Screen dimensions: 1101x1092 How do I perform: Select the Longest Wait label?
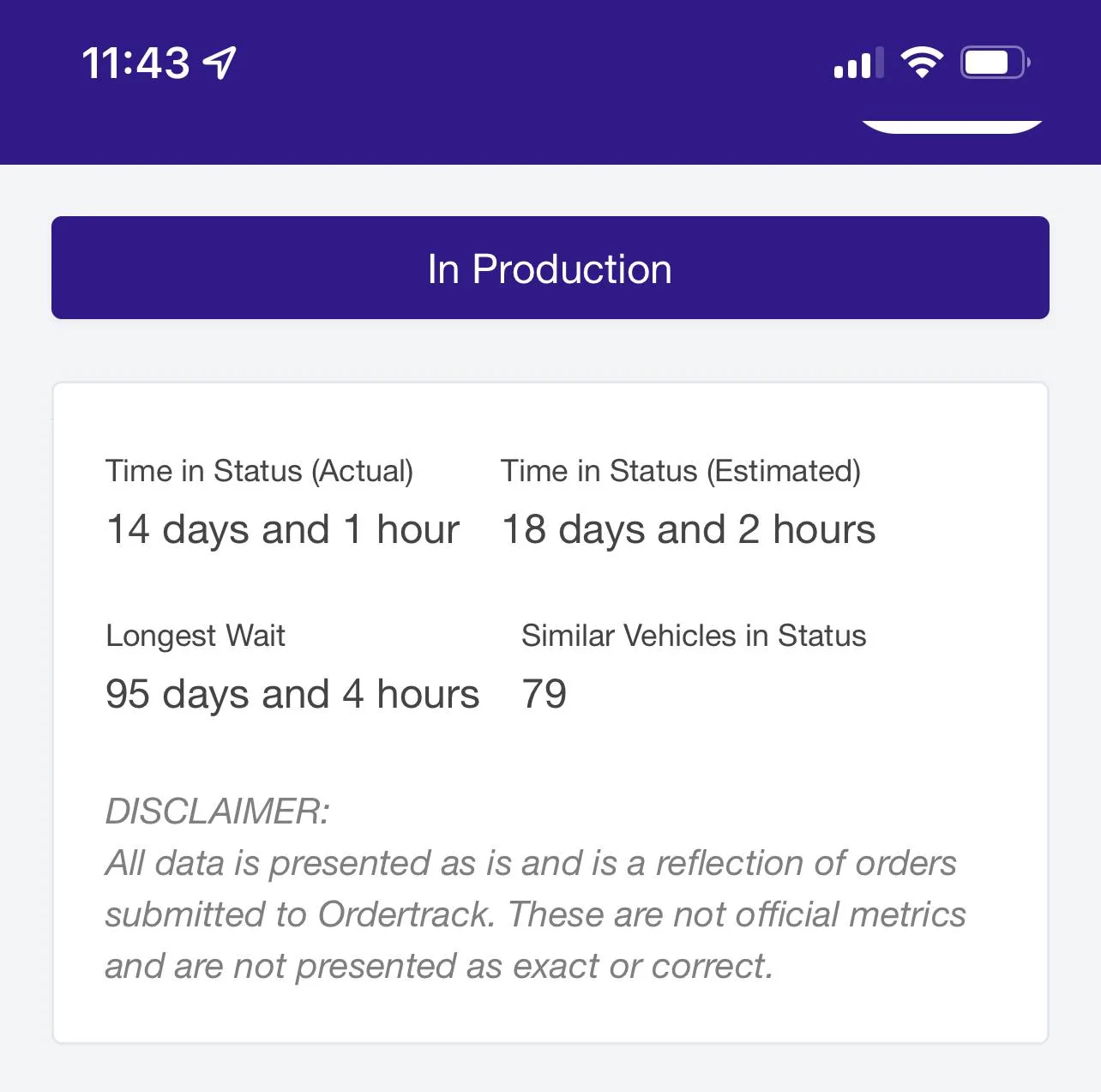tap(196, 636)
